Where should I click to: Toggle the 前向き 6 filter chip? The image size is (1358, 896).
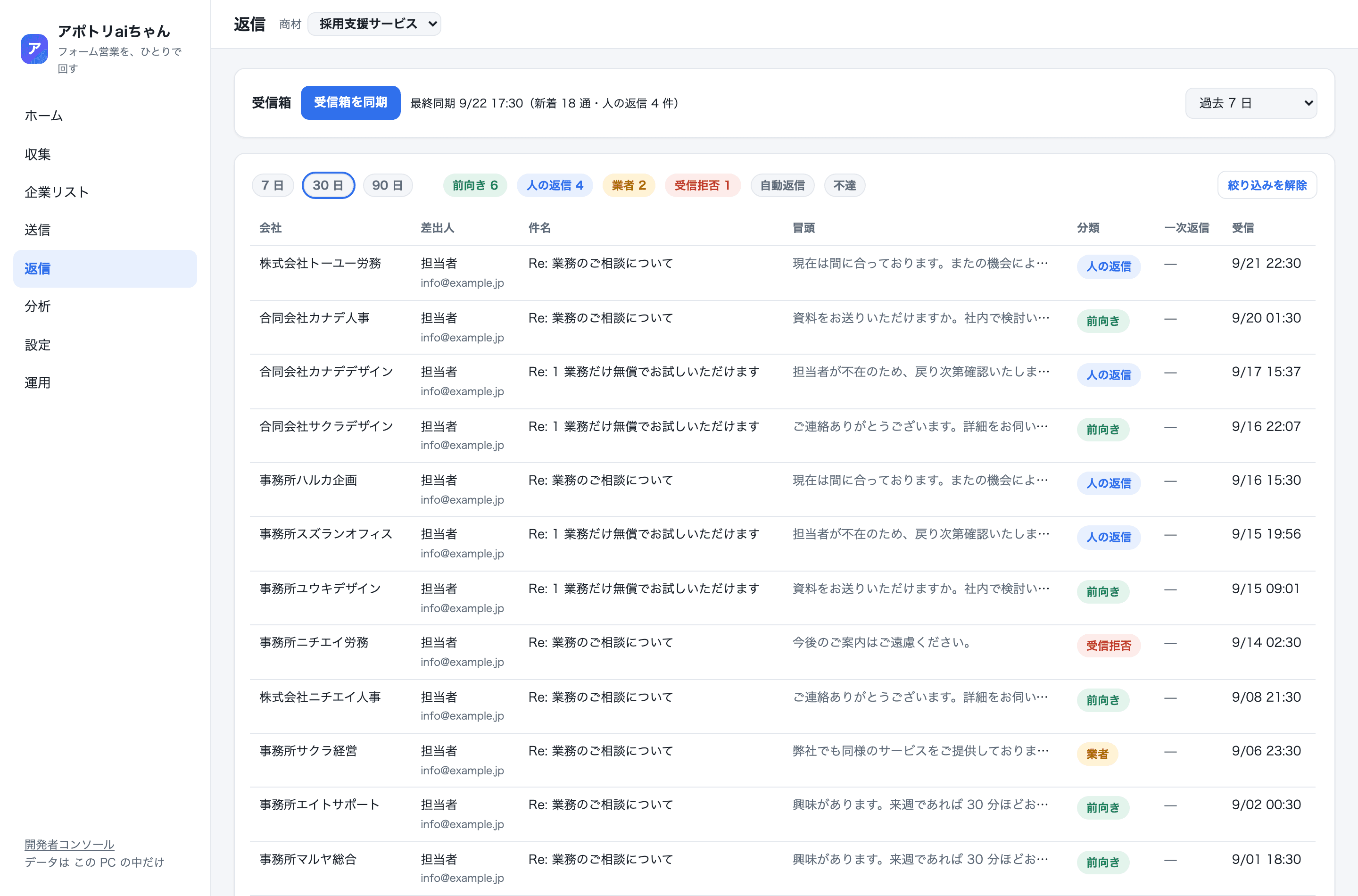pyautogui.click(x=475, y=185)
